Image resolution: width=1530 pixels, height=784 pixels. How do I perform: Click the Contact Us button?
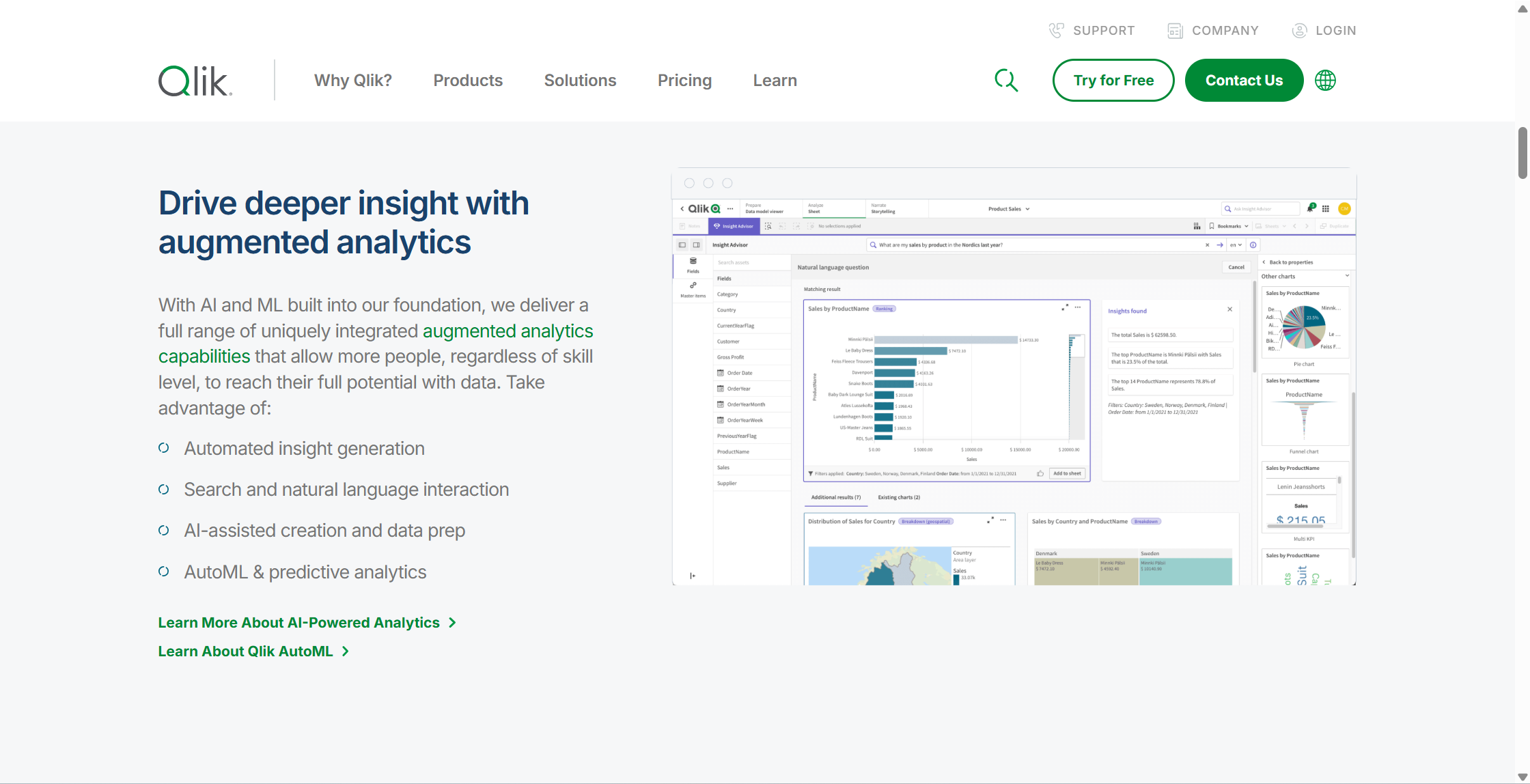click(1244, 81)
